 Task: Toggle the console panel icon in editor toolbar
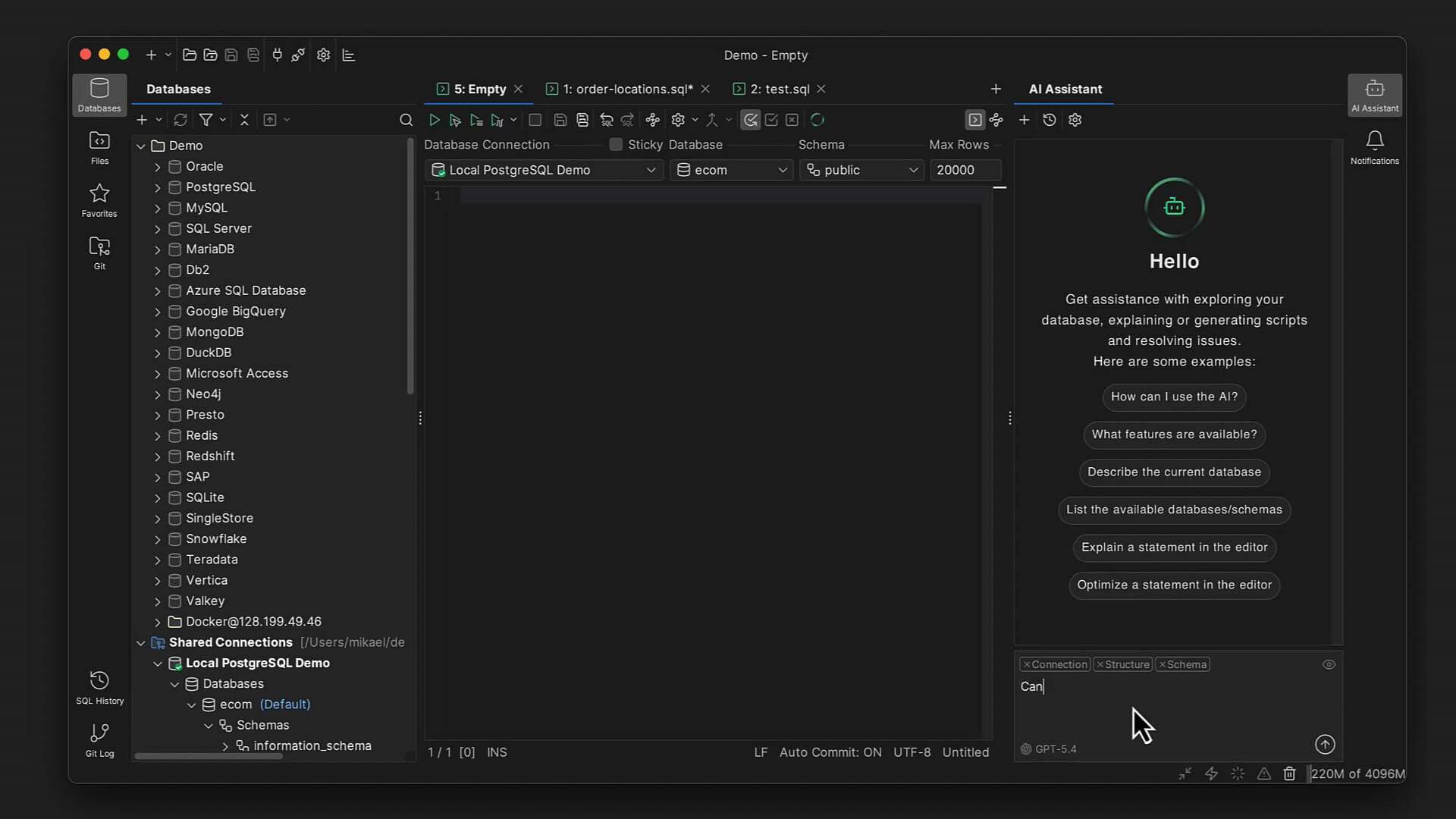click(975, 120)
